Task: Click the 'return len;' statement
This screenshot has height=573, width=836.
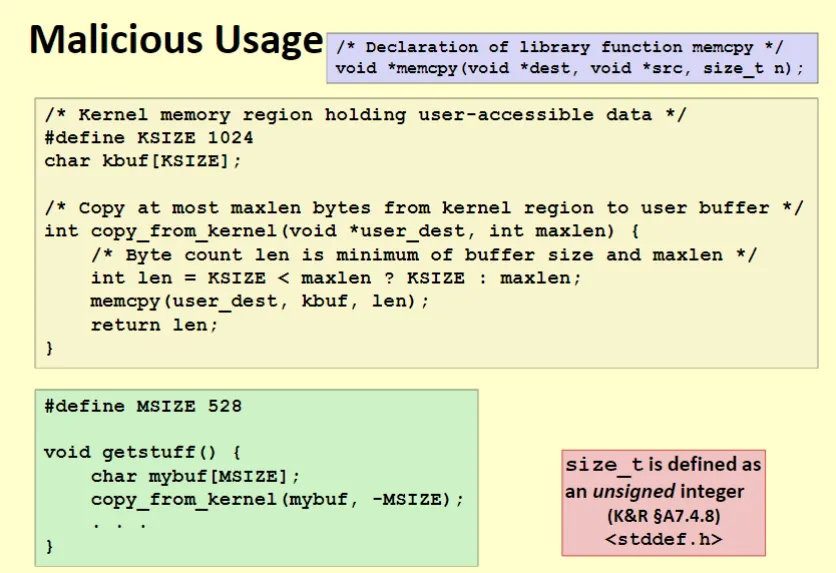Action: pos(154,324)
